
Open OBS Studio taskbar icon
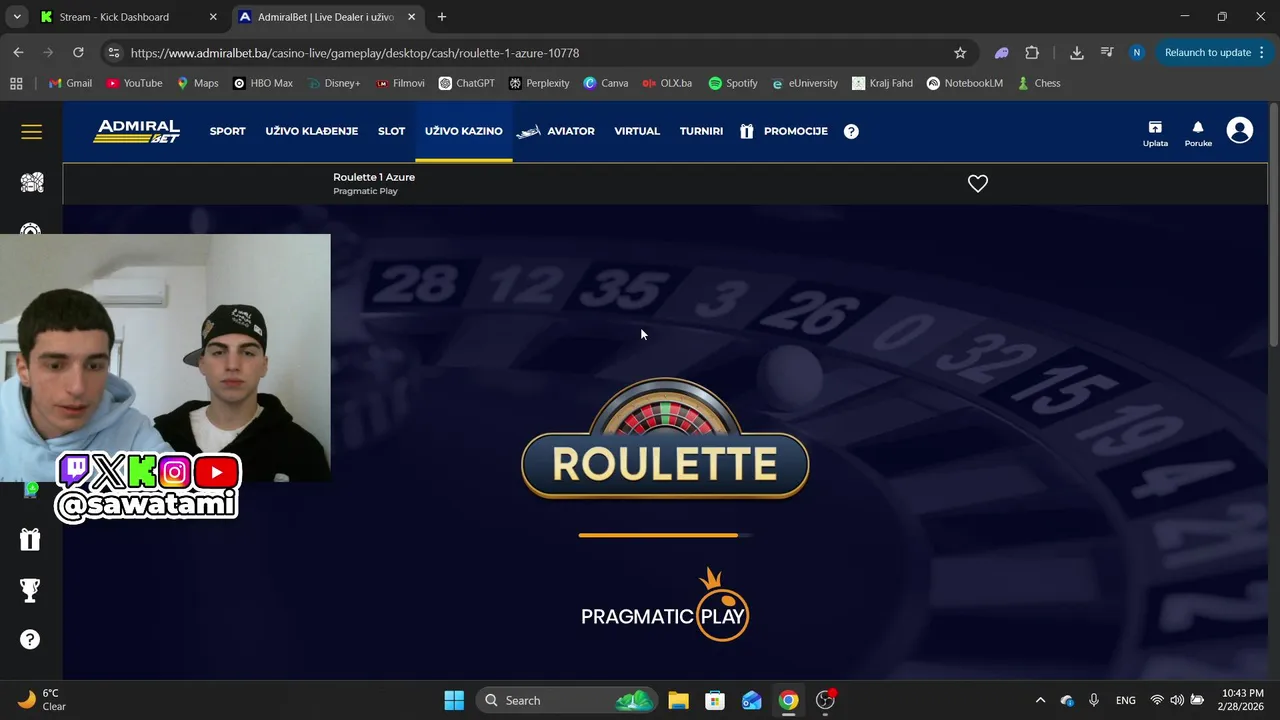825,700
